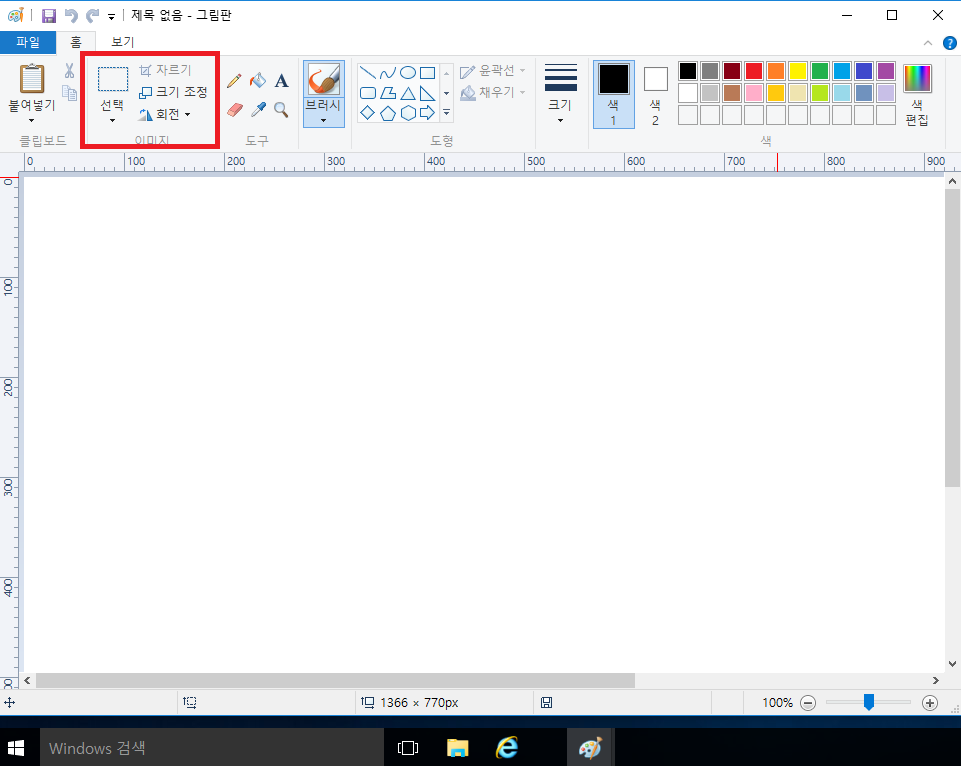Image resolution: width=961 pixels, height=766 pixels.
Task: Collapse the ribbon with the chevron
Action: pos(928,43)
